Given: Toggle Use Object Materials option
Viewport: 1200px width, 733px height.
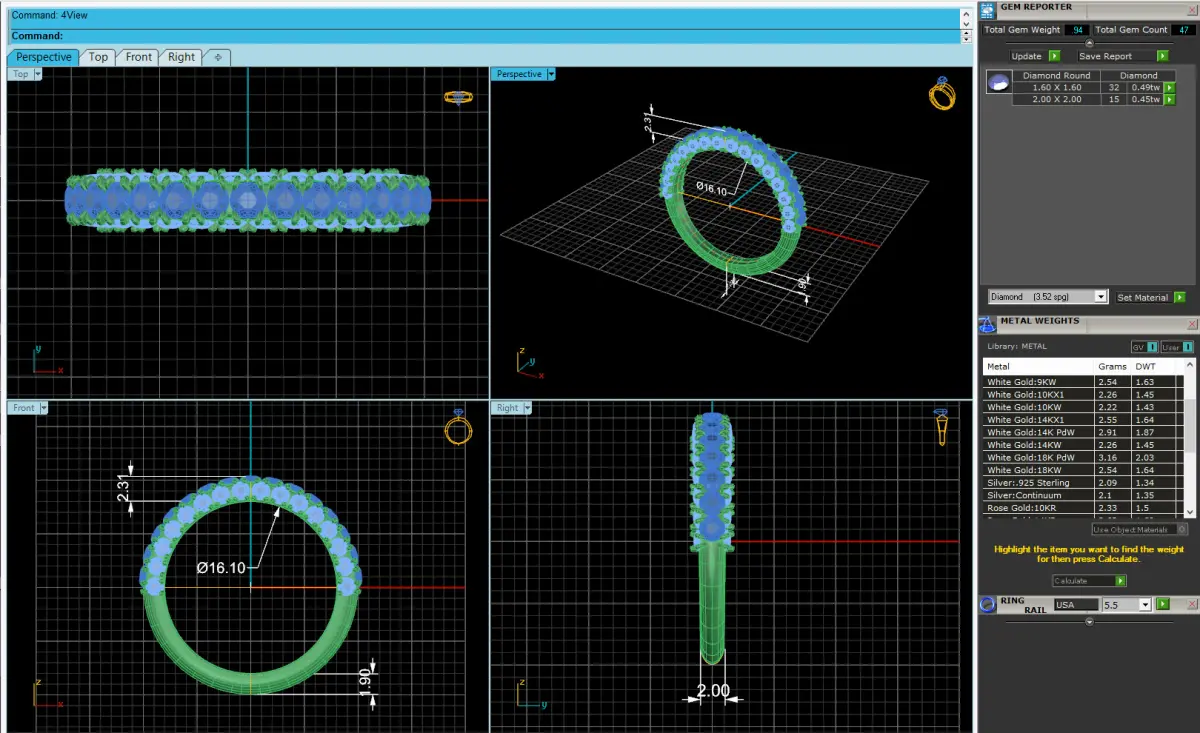Looking at the screenshot, I should pyautogui.click(x=1140, y=529).
